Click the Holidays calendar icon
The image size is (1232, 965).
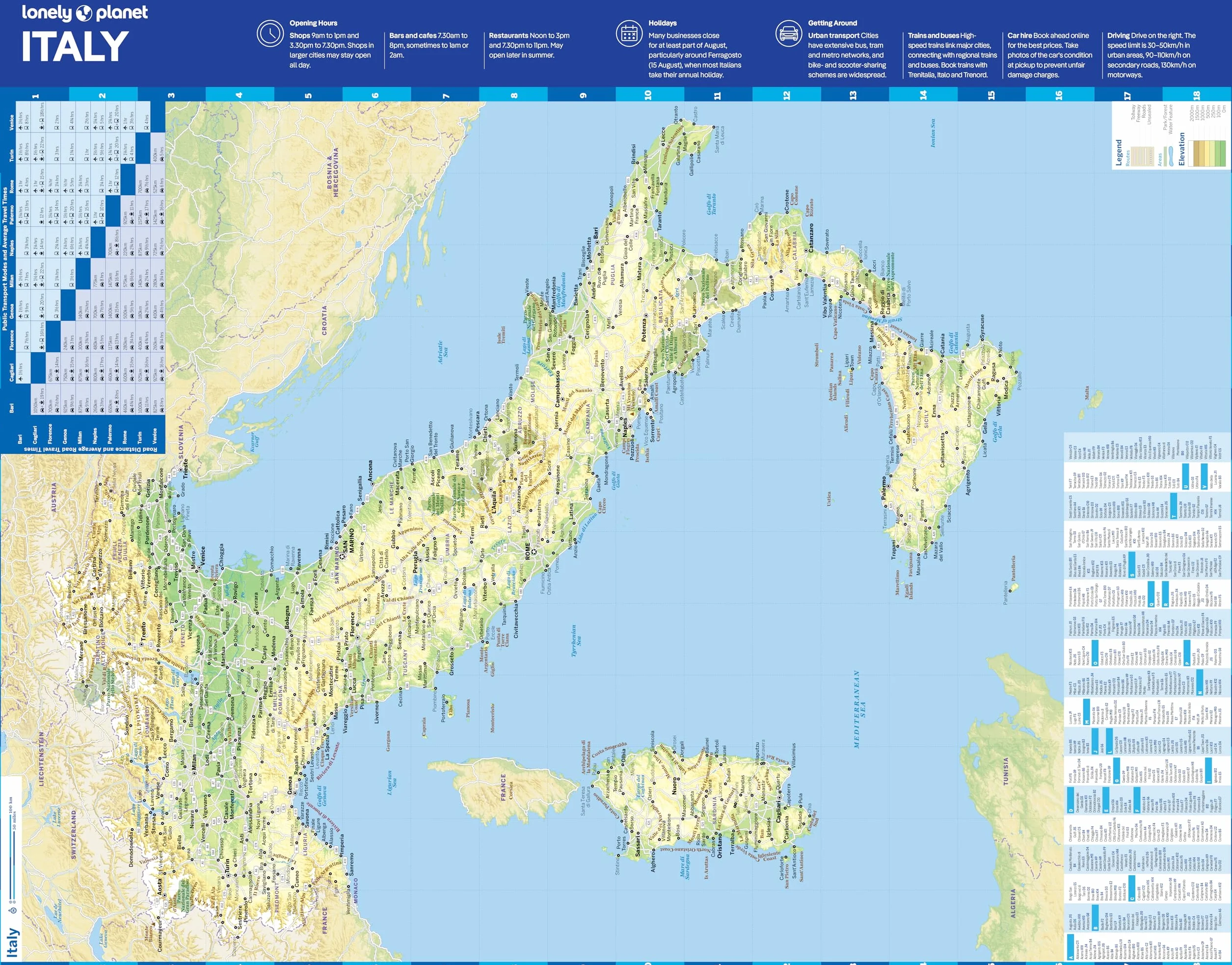(629, 34)
